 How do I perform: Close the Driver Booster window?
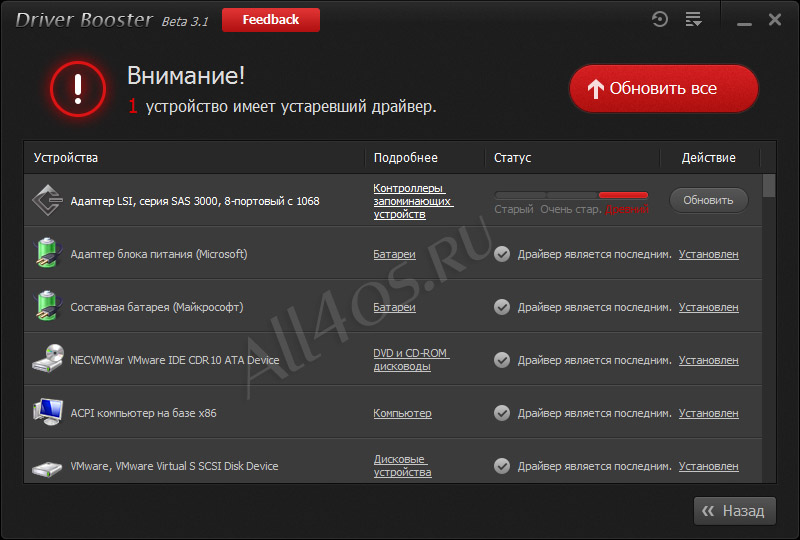tap(774, 20)
